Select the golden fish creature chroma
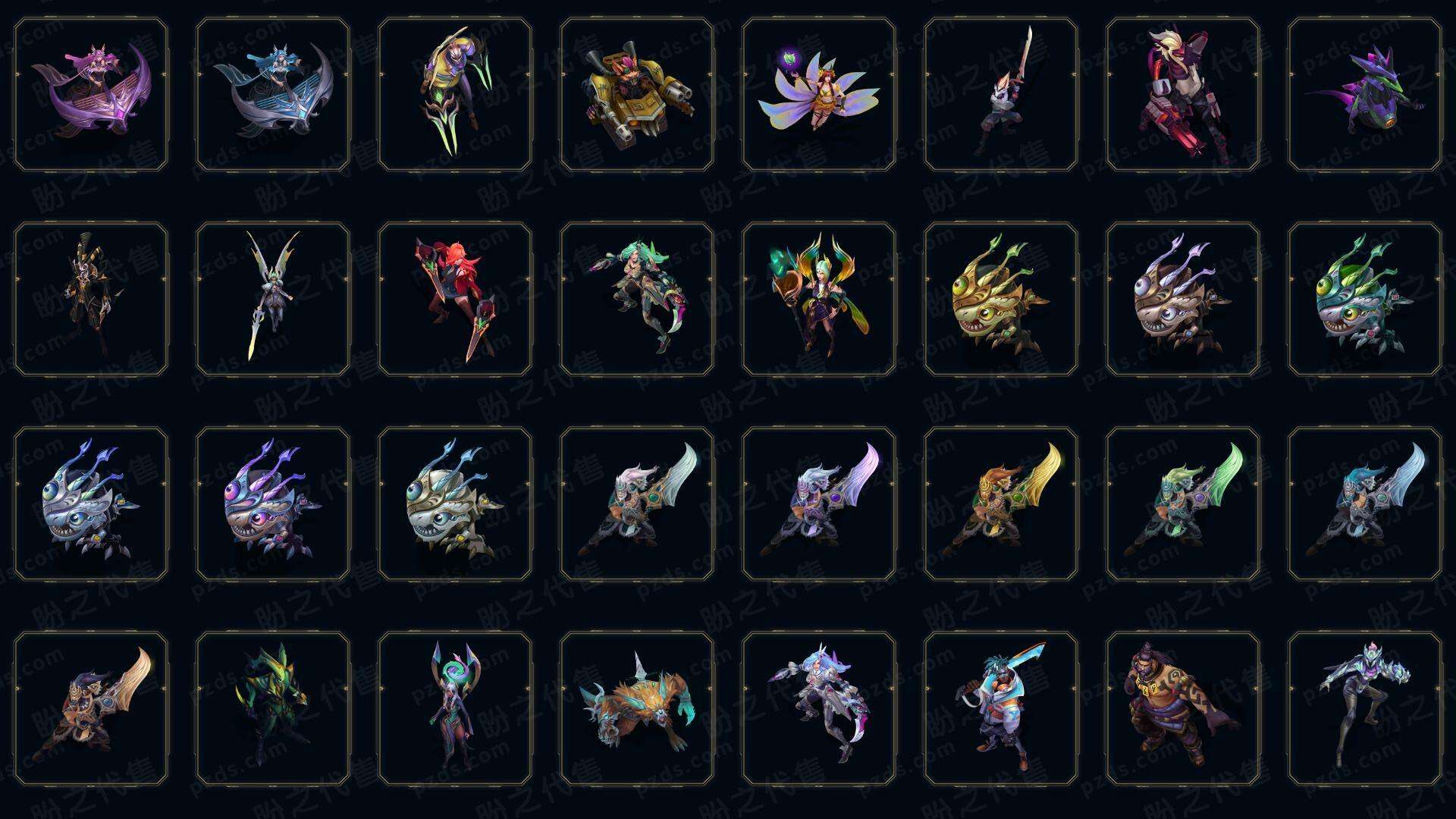This screenshot has height=819, width=1456. coord(1001,299)
